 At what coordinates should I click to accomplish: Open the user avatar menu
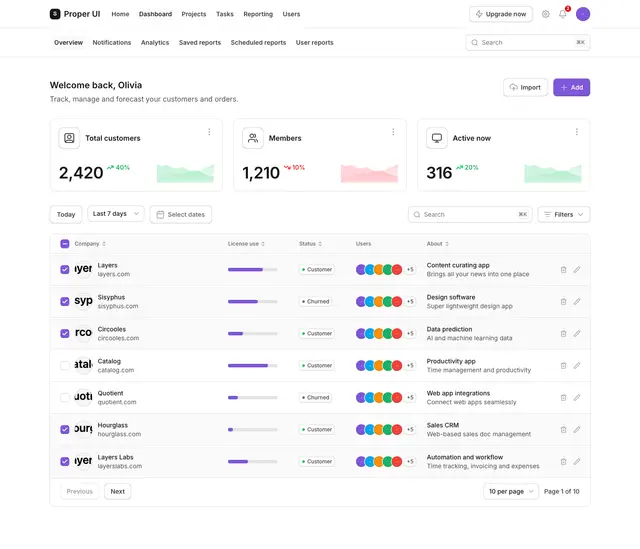point(582,14)
